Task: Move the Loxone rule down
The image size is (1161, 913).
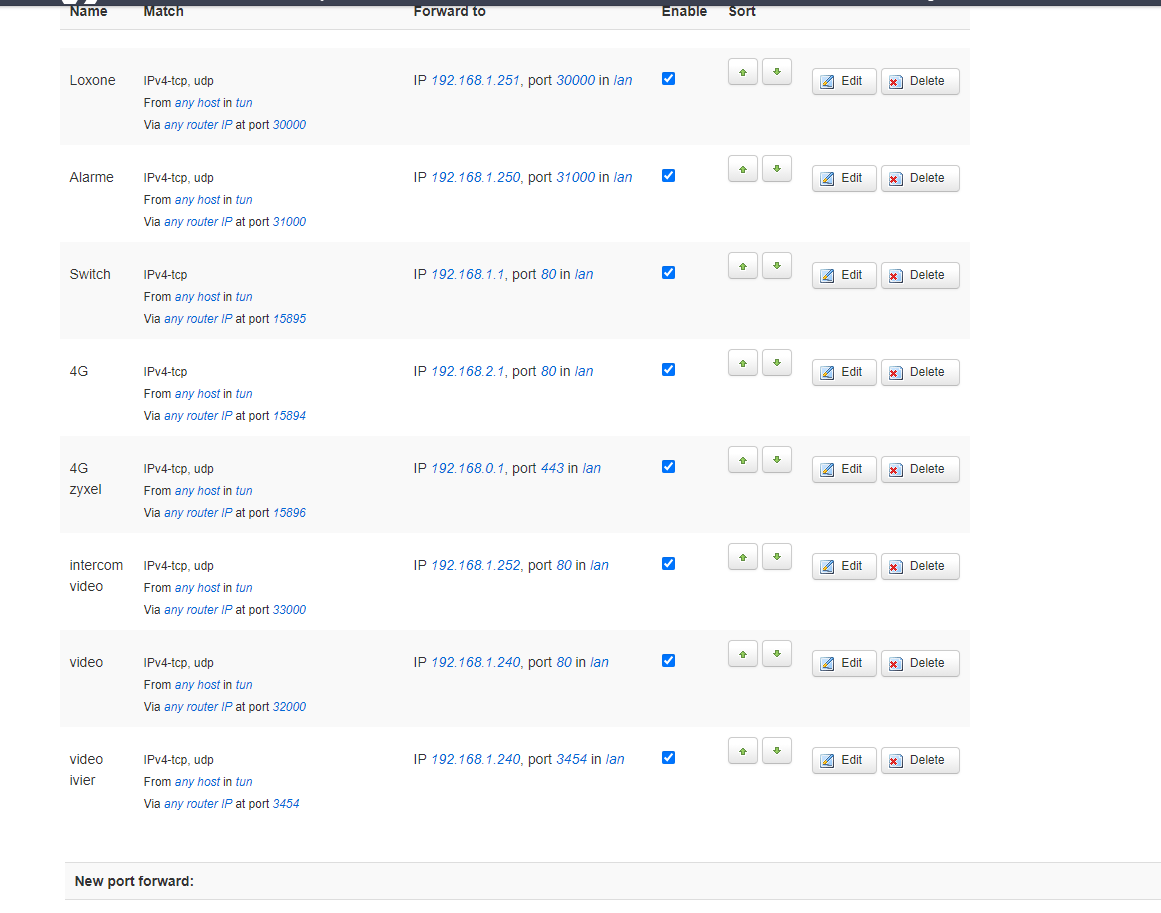Action: click(x=776, y=72)
